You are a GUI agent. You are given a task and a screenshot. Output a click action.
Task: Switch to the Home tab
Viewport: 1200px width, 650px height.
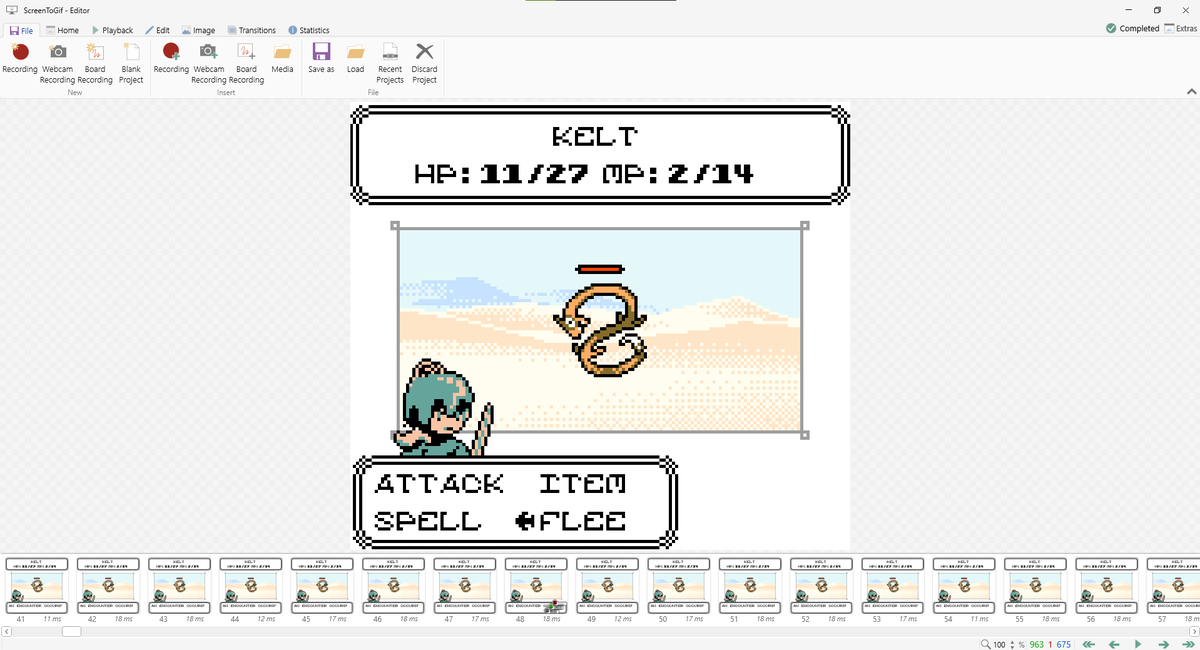pyautogui.click(x=61, y=30)
